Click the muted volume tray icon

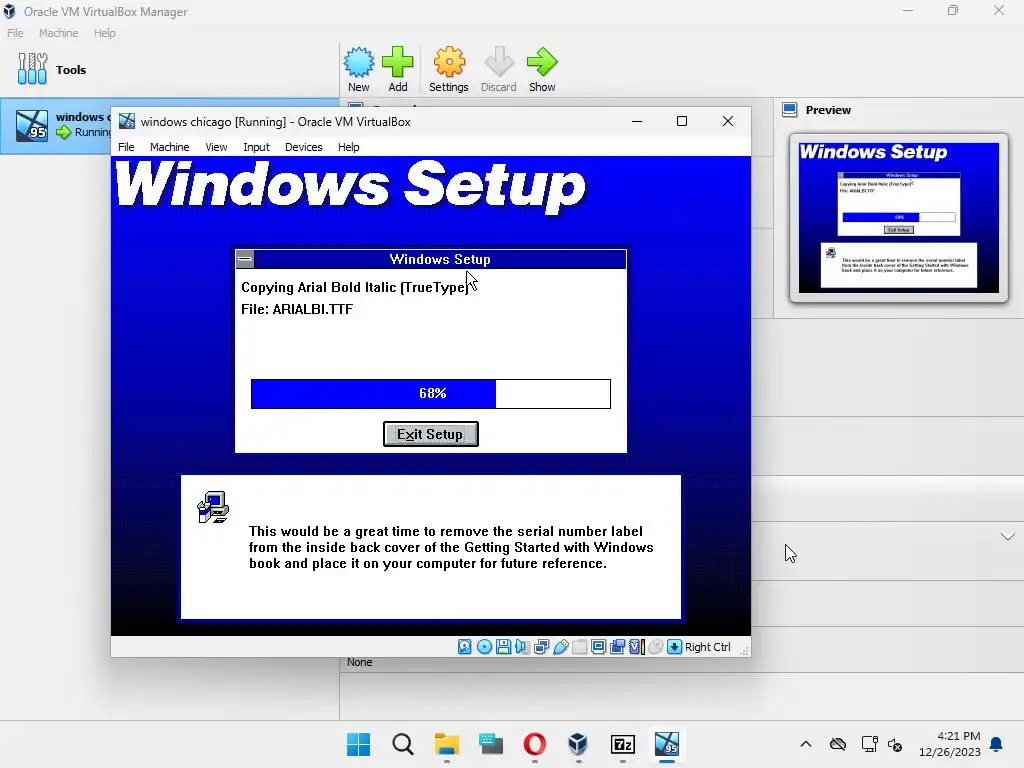[895, 744]
